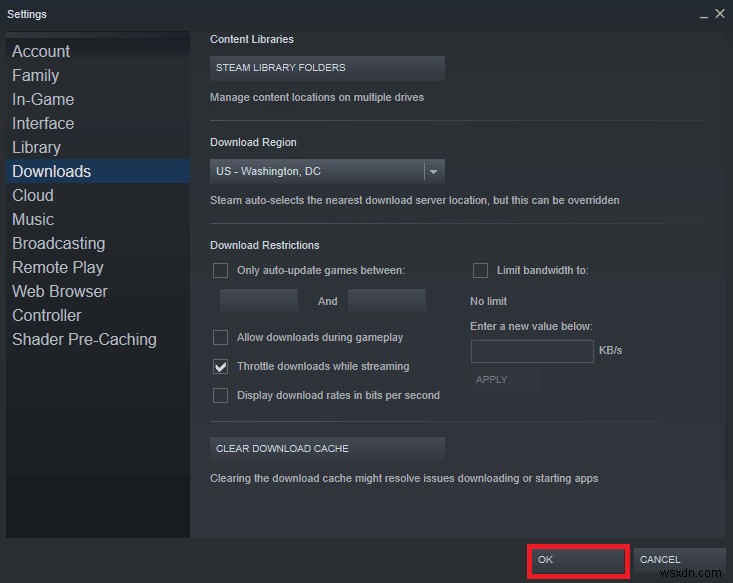Enable the Limit bandwidth to checkbox
733x583 pixels.
[480, 270]
